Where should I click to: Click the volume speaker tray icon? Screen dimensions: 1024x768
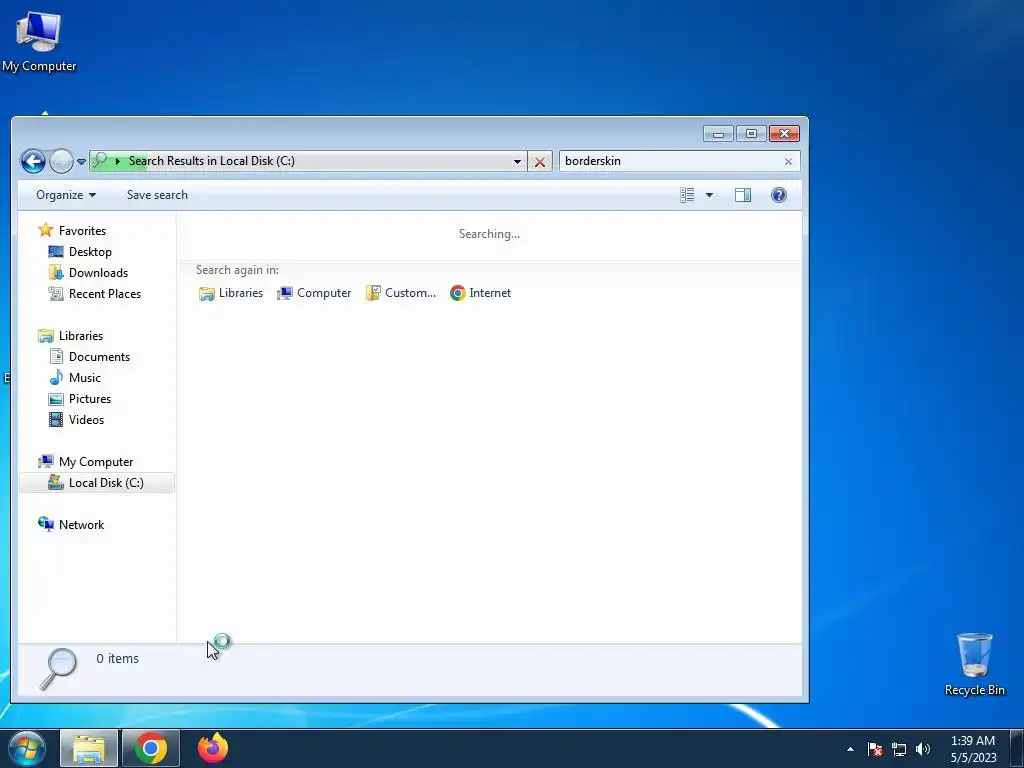click(x=923, y=749)
